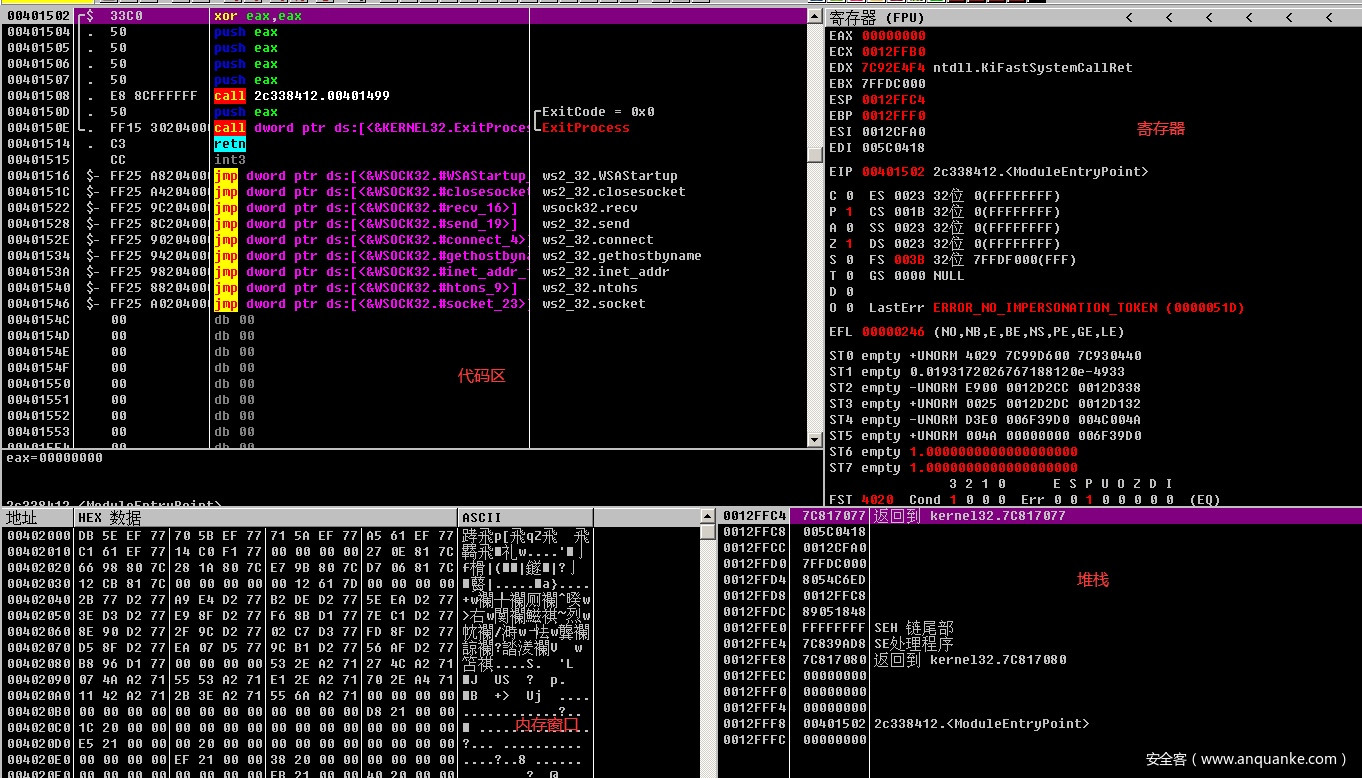Click the disassembly pane scroll-down arrow
Image resolution: width=1362 pixels, height=778 pixels.
(816, 439)
